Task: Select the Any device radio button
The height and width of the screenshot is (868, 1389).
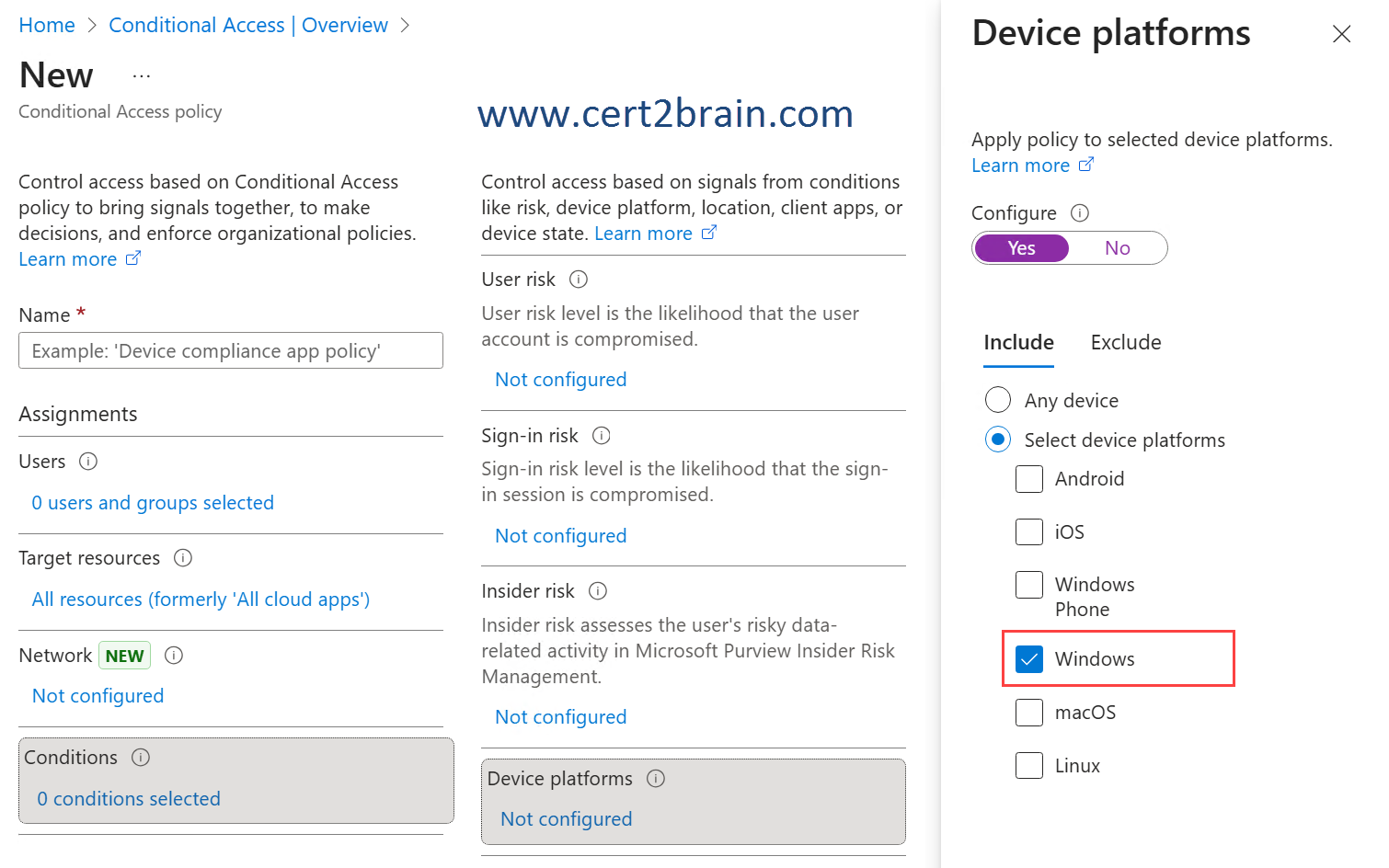Action: point(998,400)
